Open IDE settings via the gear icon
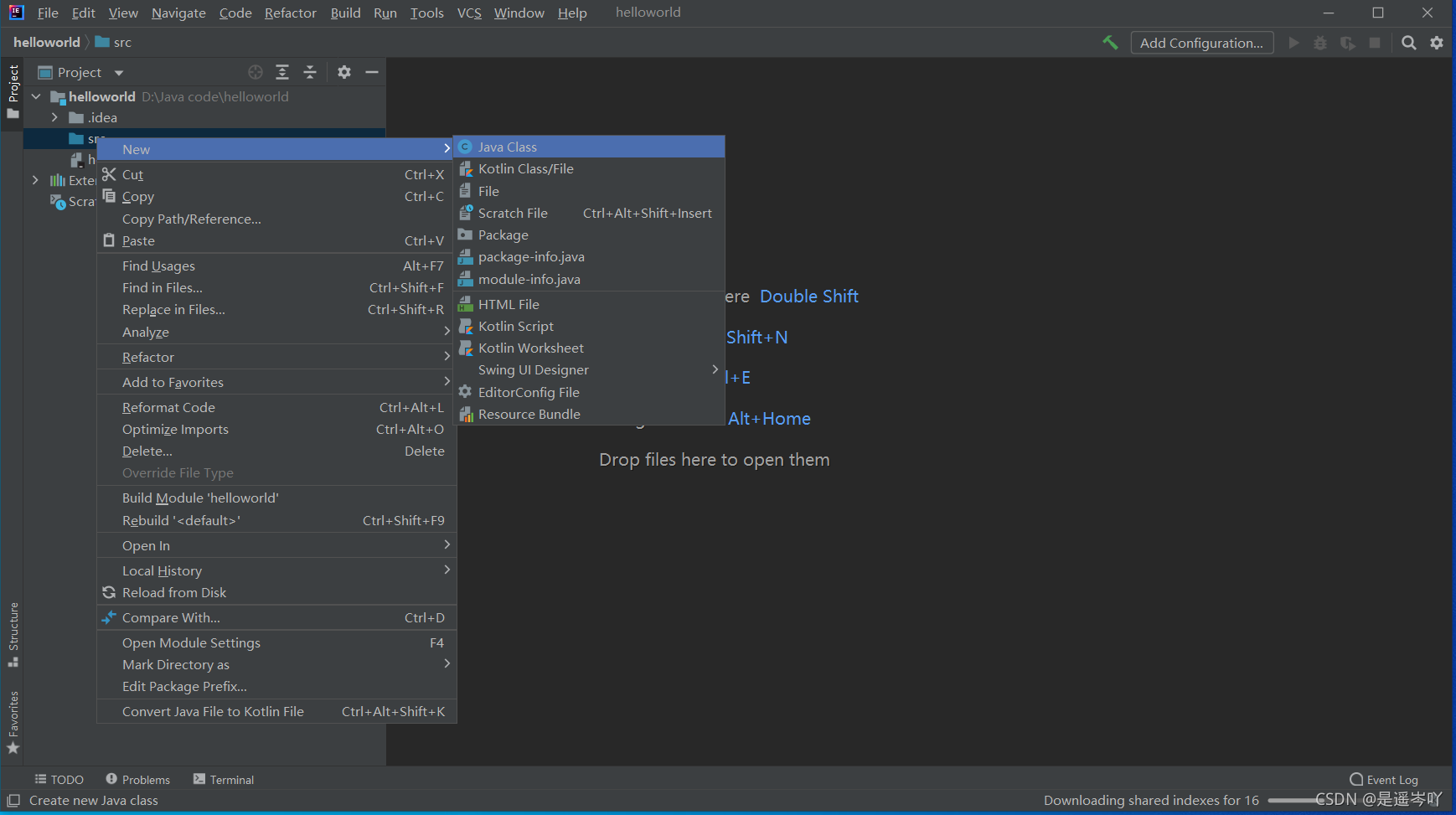 point(1438,42)
